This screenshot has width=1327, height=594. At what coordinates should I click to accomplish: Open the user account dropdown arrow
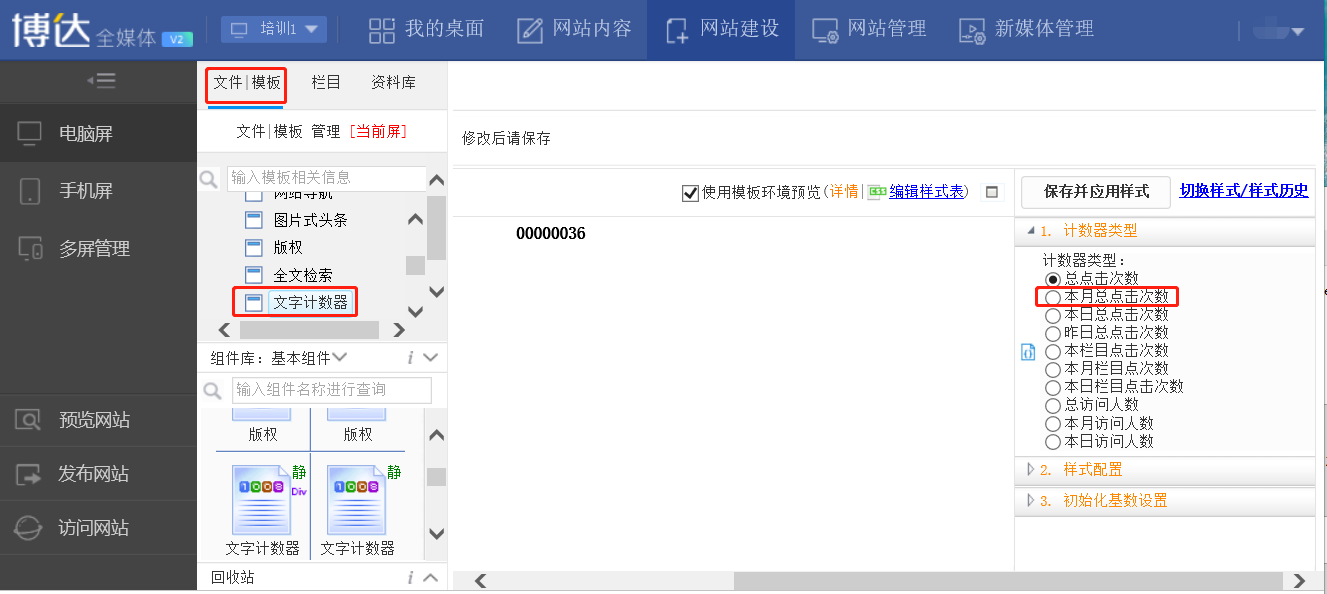(1298, 32)
